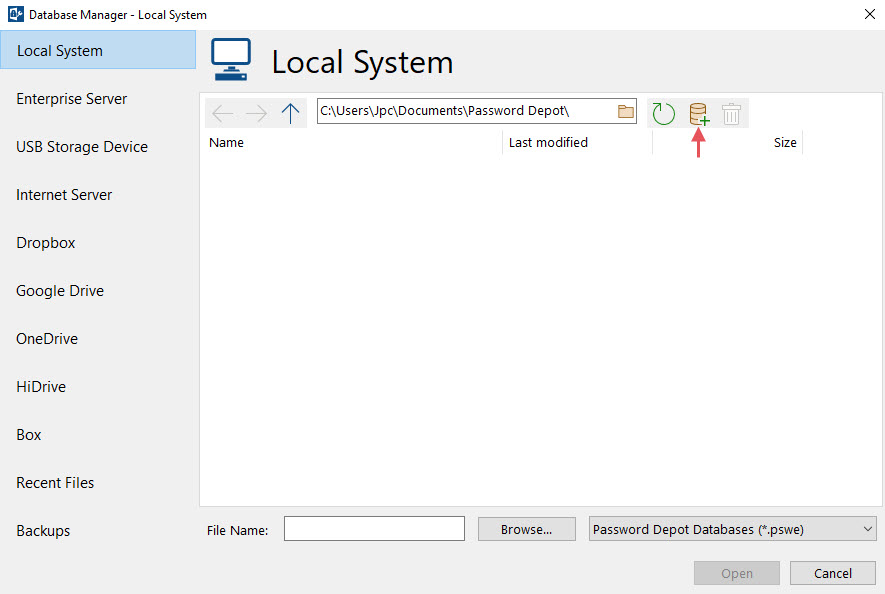Click the Local System computer icon
This screenshot has width=885, height=594.
tap(231, 59)
